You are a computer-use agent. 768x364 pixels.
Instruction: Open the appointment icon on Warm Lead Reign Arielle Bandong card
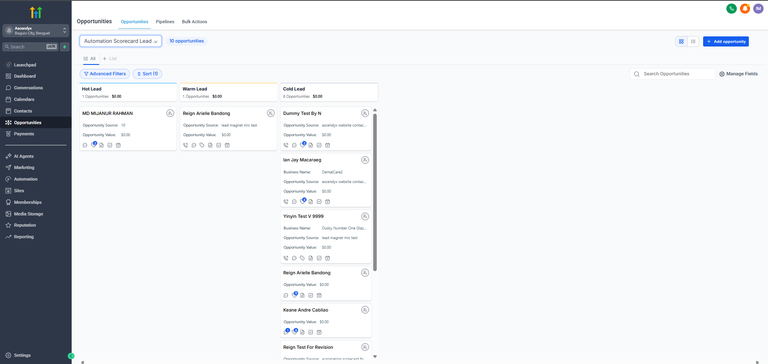(x=227, y=146)
